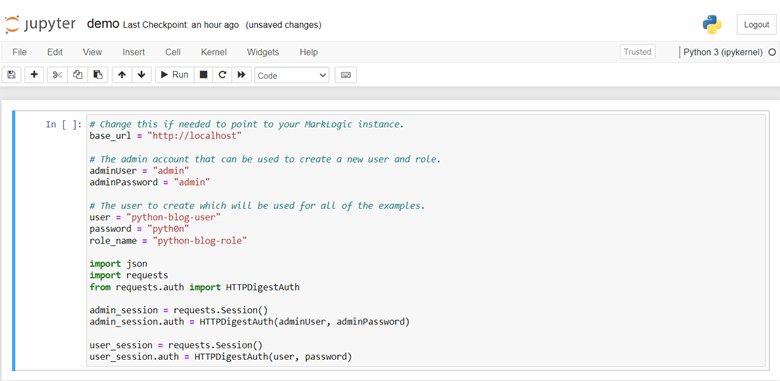
Task: Copy selected cells icon
Action: point(78,75)
